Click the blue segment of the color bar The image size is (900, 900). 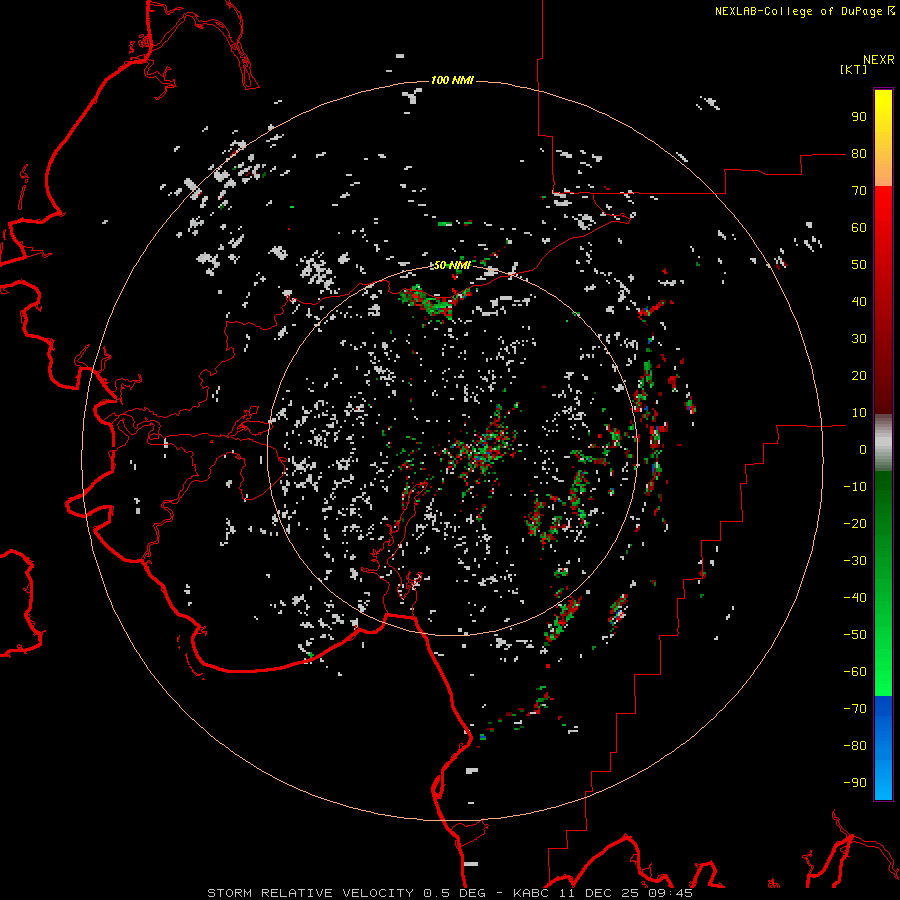tap(883, 748)
